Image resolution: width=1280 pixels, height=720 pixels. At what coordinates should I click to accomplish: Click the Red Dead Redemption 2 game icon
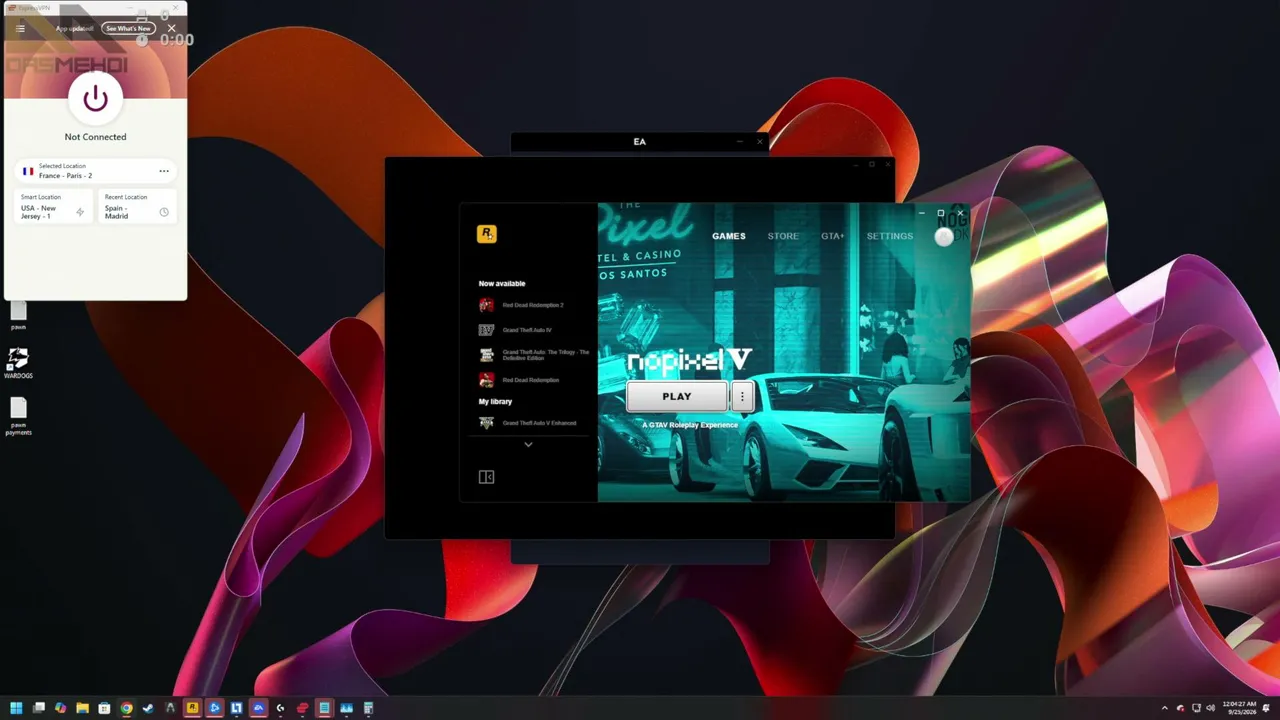486,305
